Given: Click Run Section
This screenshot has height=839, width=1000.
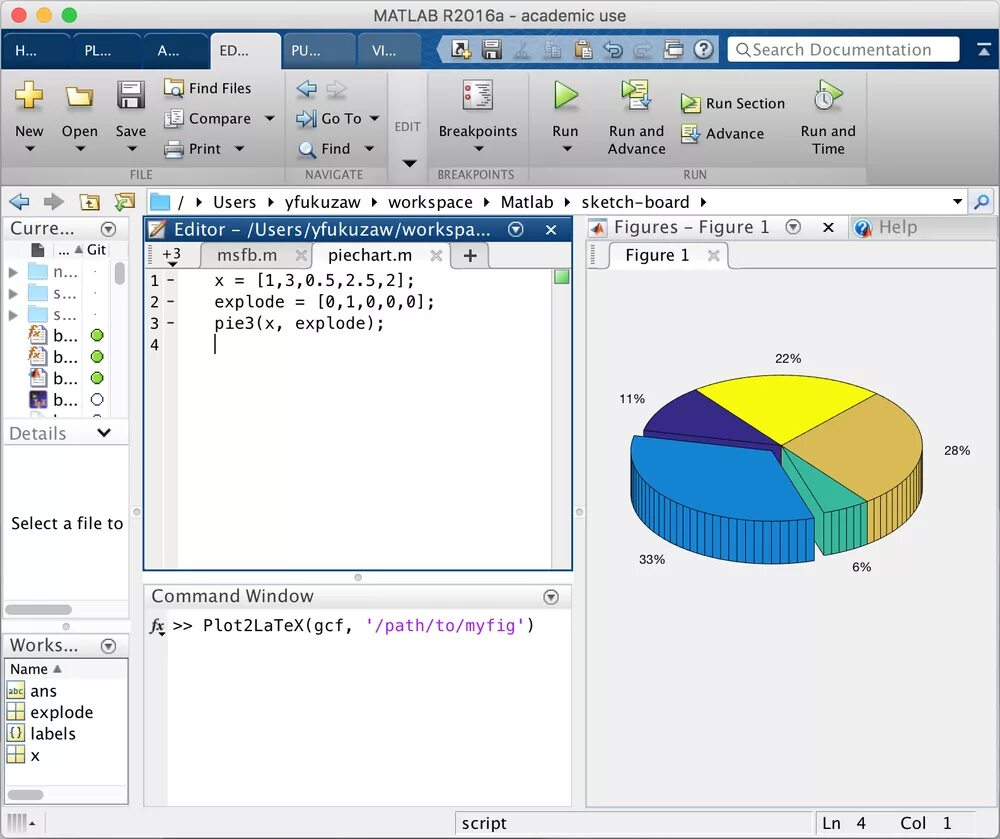Looking at the screenshot, I should (733, 103).
